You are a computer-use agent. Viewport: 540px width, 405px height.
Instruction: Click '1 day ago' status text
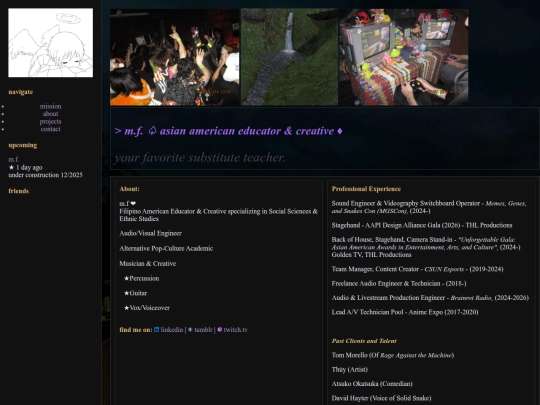[x=29, y=168]
